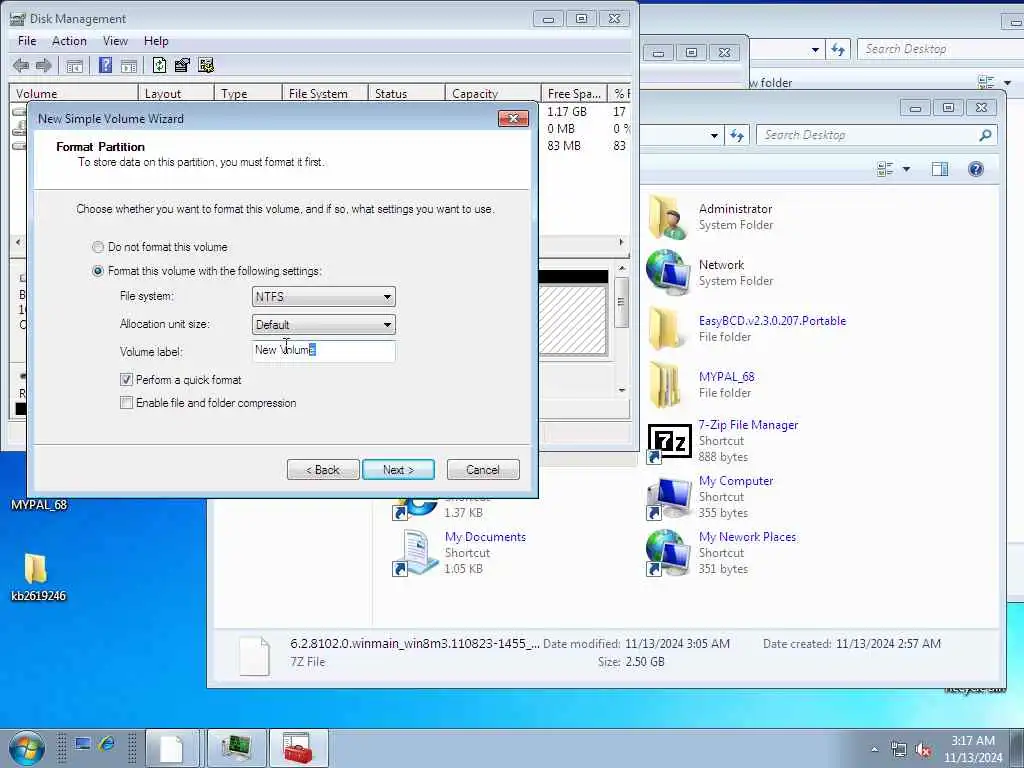Click Show Desktop quick launch icon
Viewport: 1024px width, 768px height.
click(82, 744)
